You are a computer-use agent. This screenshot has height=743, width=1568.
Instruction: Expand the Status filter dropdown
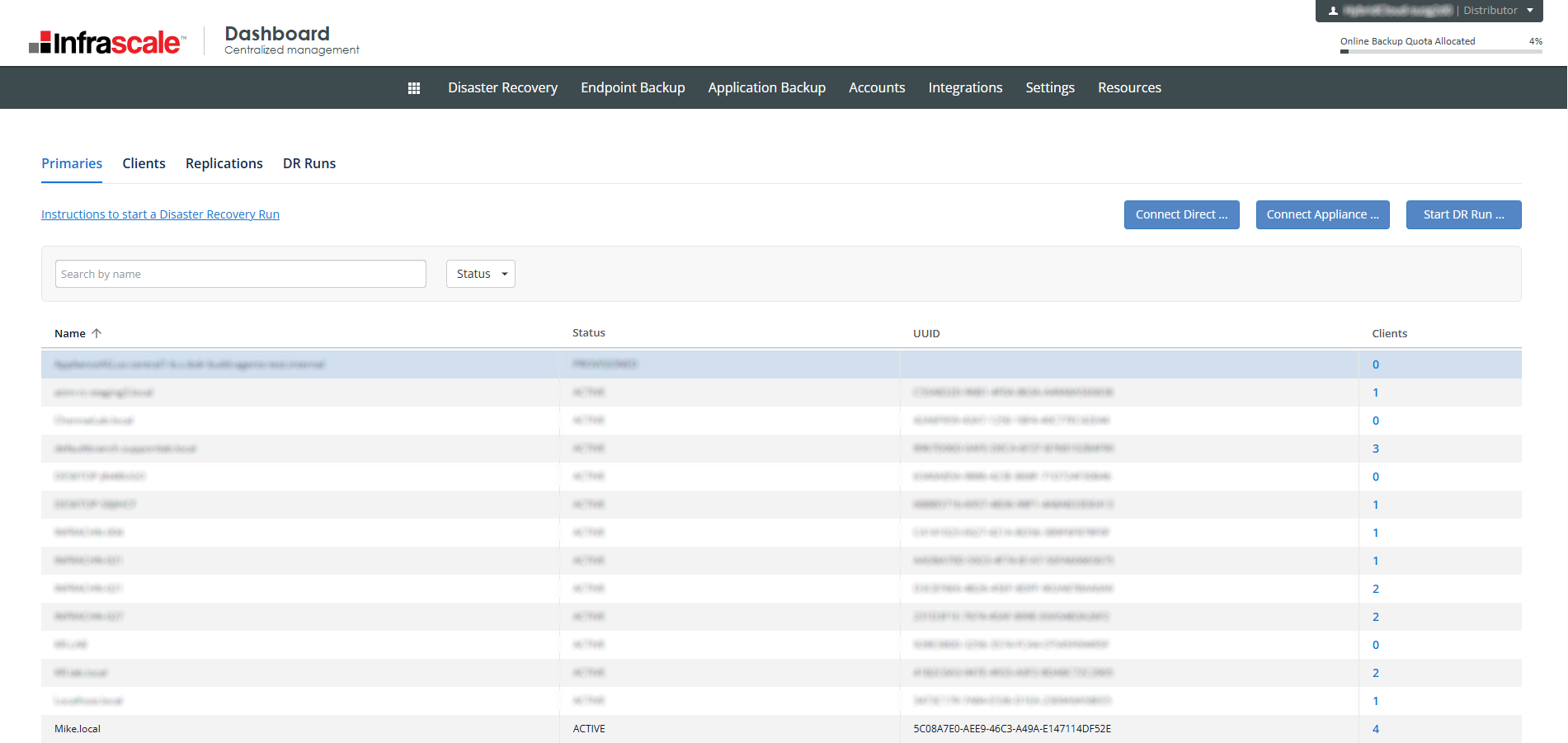click(480, 274)
